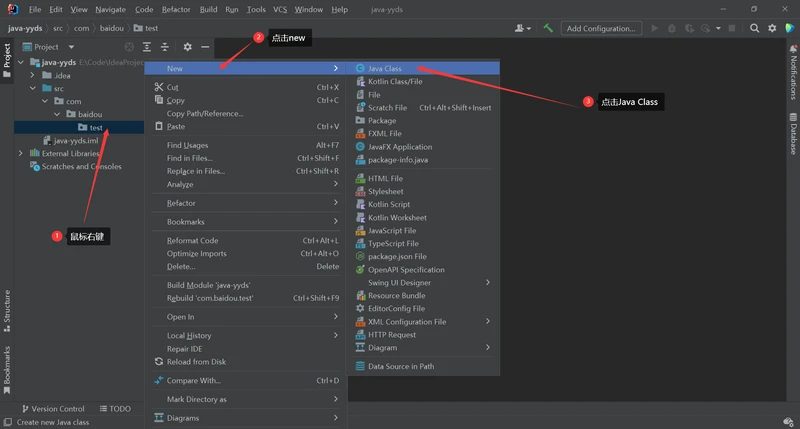Image resolution: width=800 pixels, height=429 pixels.
Task: Open the Notifications bell on right sidebar
Action: point(792,76)
